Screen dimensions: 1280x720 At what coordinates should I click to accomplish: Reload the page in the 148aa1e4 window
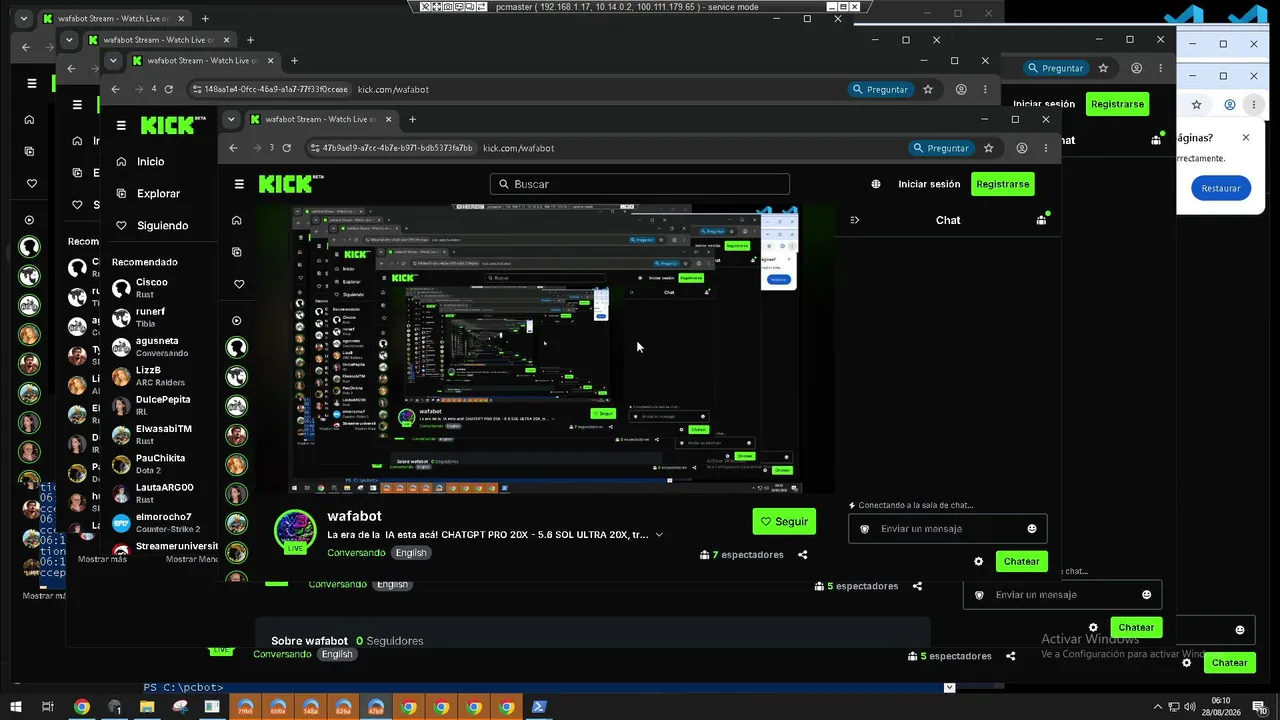tap(168, 89)
